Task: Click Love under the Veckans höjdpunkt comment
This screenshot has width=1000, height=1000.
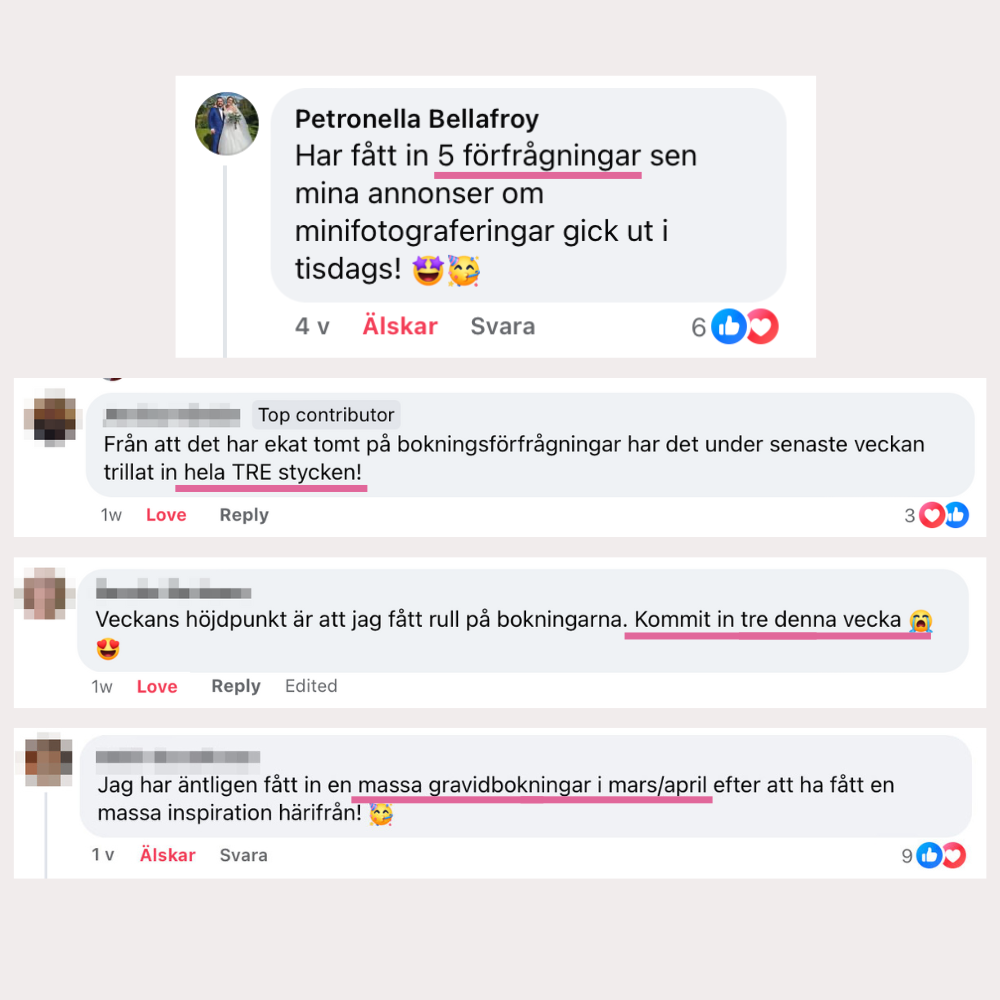Action: click(157, 686)
